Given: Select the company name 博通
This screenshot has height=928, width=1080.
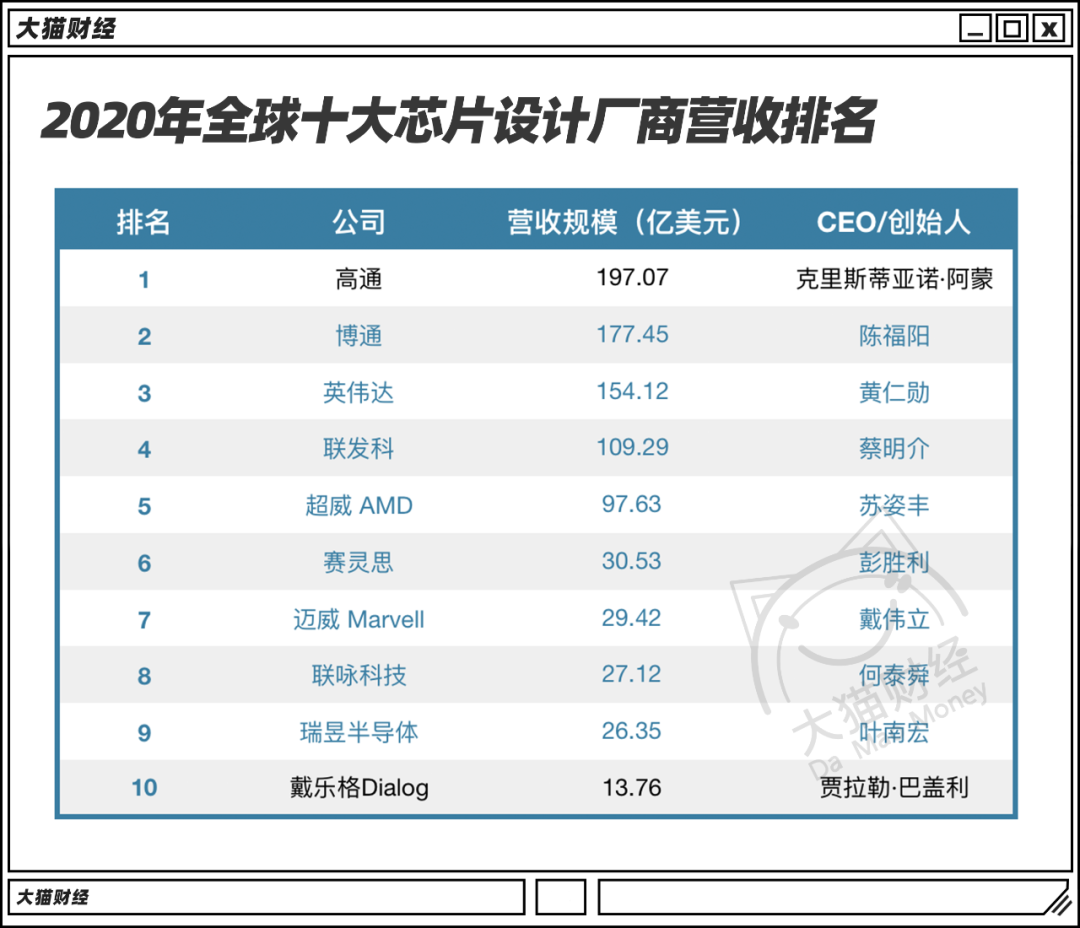Looking at the screenshot, I should (359, 336).
